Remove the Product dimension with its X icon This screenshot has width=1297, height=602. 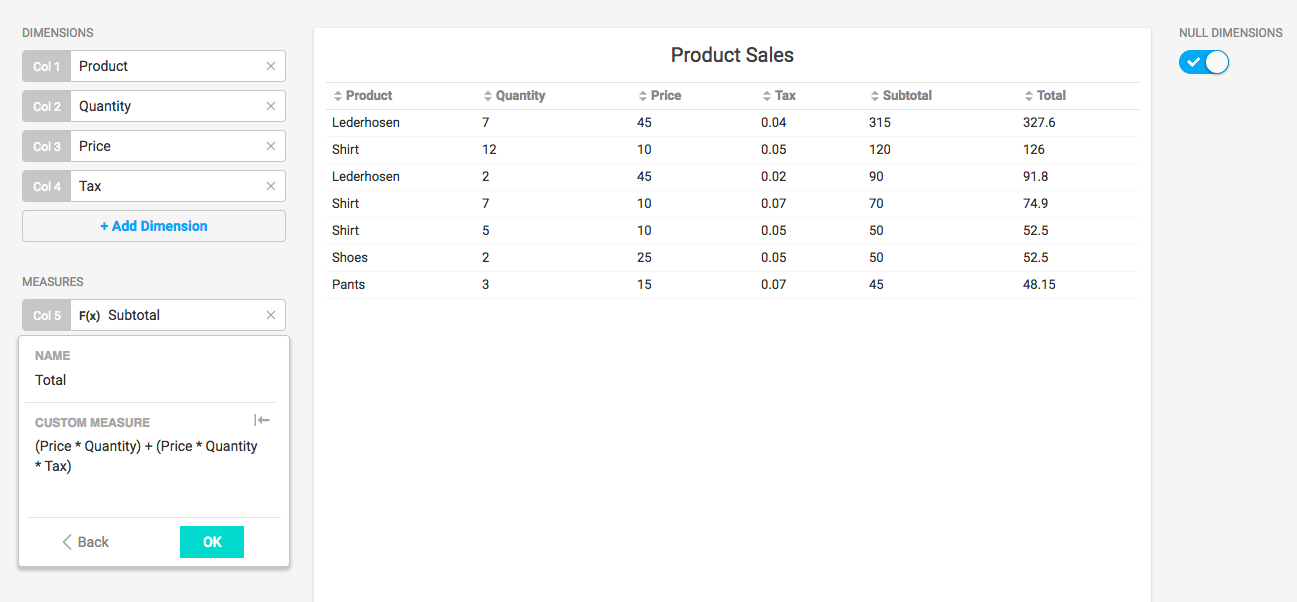click(271, 66)
